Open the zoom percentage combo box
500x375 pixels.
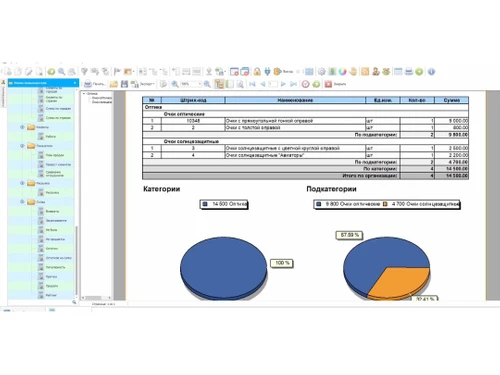point(191,84)
